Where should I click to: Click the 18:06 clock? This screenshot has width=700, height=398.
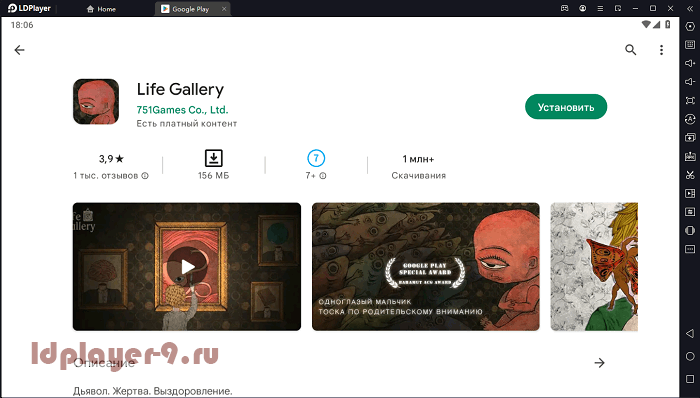(22, 25)
